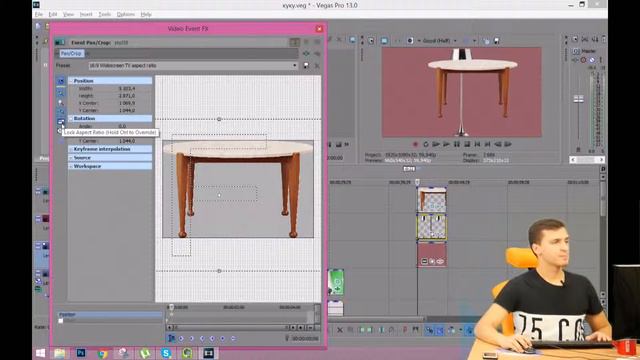Click the Master bus horizontal scrollbar
Viewport: 640px width, 360px height.
coord(587,160)
